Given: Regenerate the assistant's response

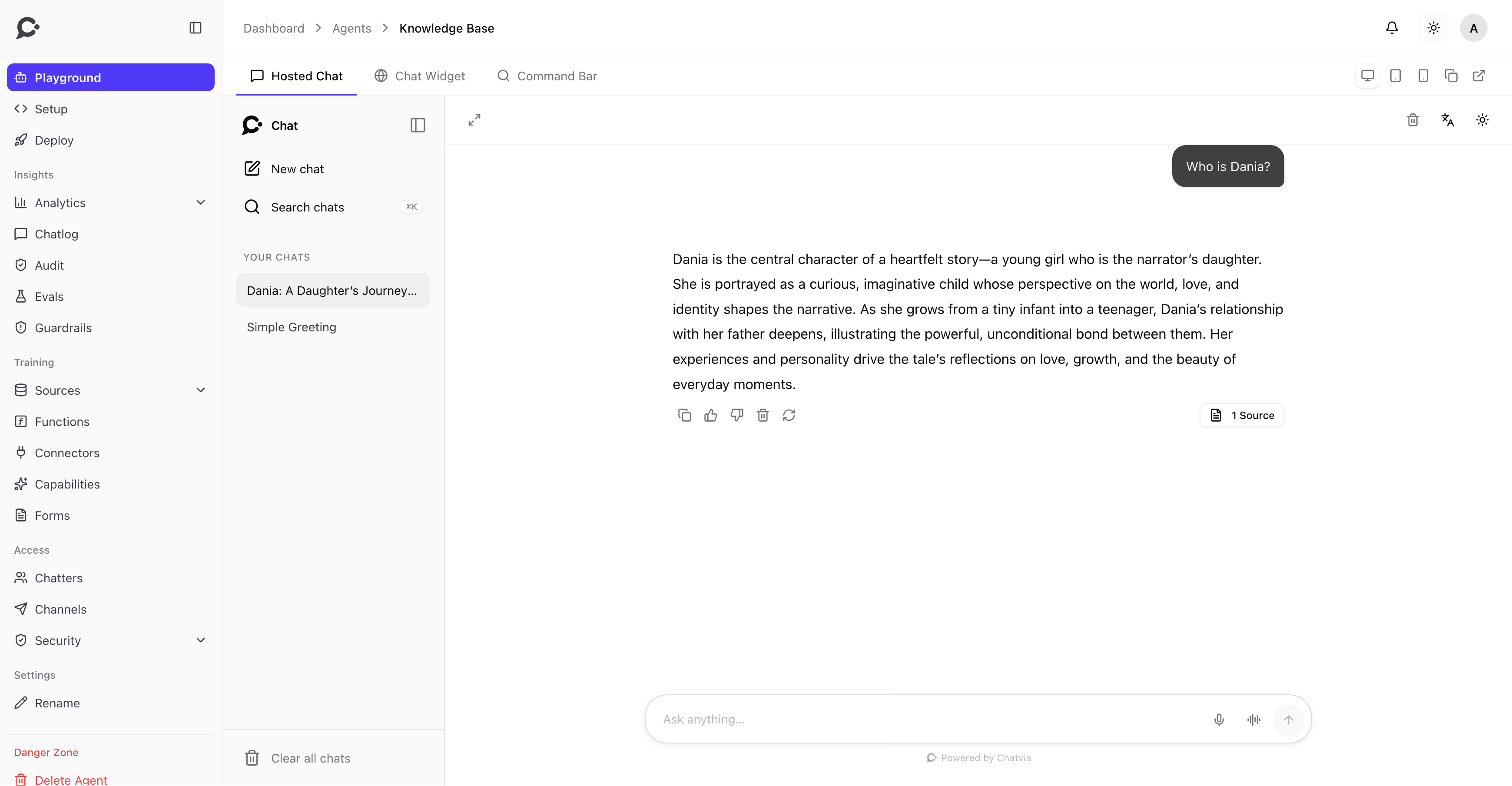Looking at the screenshot, I should [x=789, y=415].
